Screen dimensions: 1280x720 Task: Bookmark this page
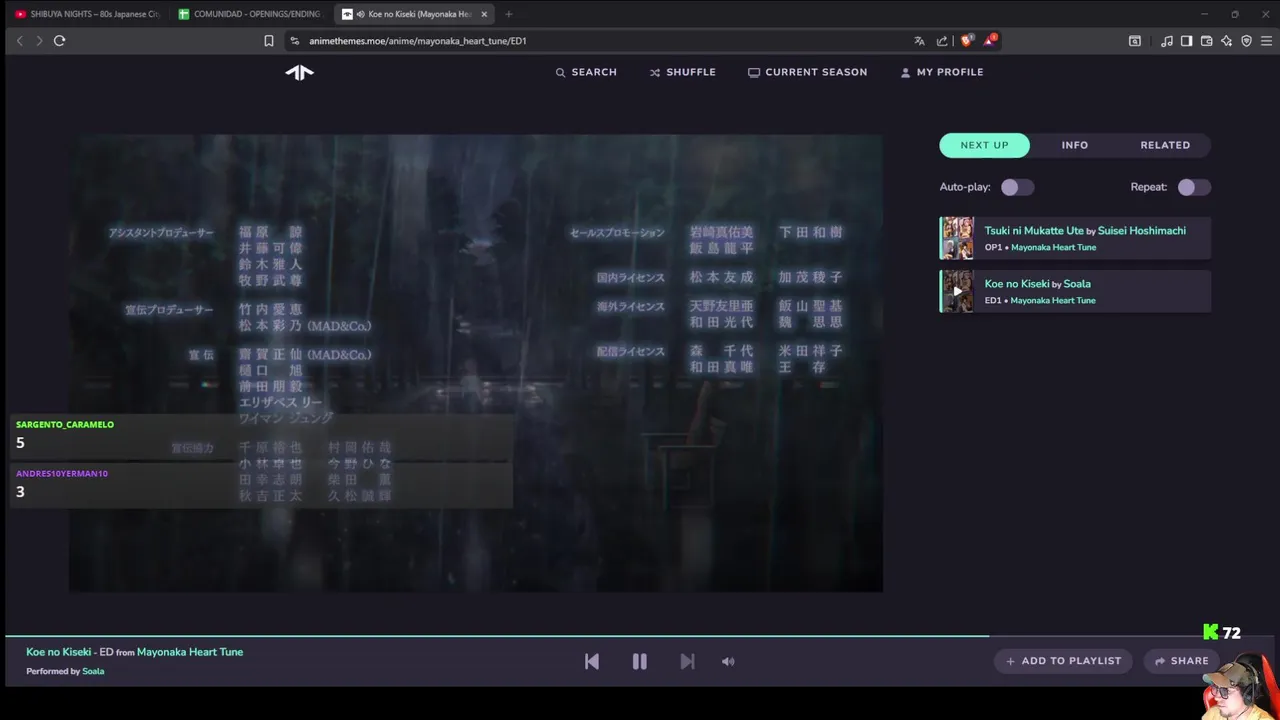click(x=268, y=41)
